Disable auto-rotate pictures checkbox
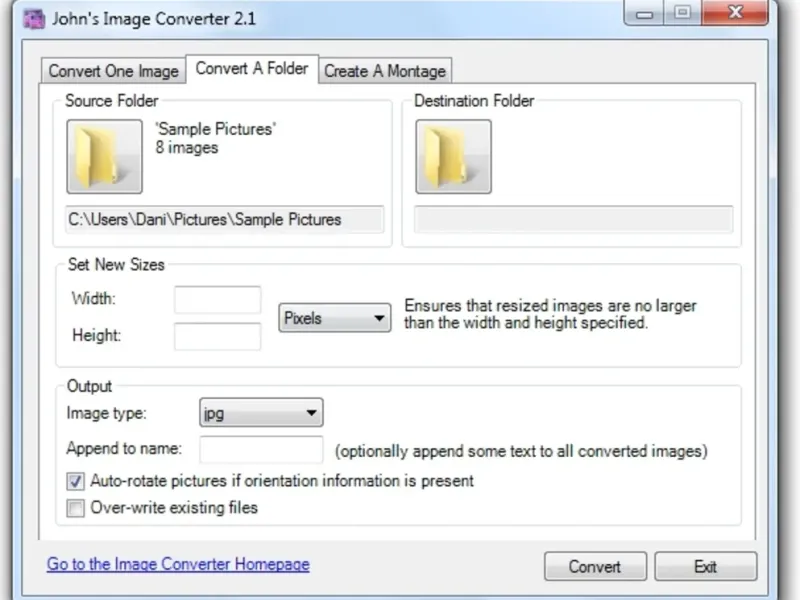The width and height of the screenshot is (800, 600). pyautogui.click(x=76, y=481)
